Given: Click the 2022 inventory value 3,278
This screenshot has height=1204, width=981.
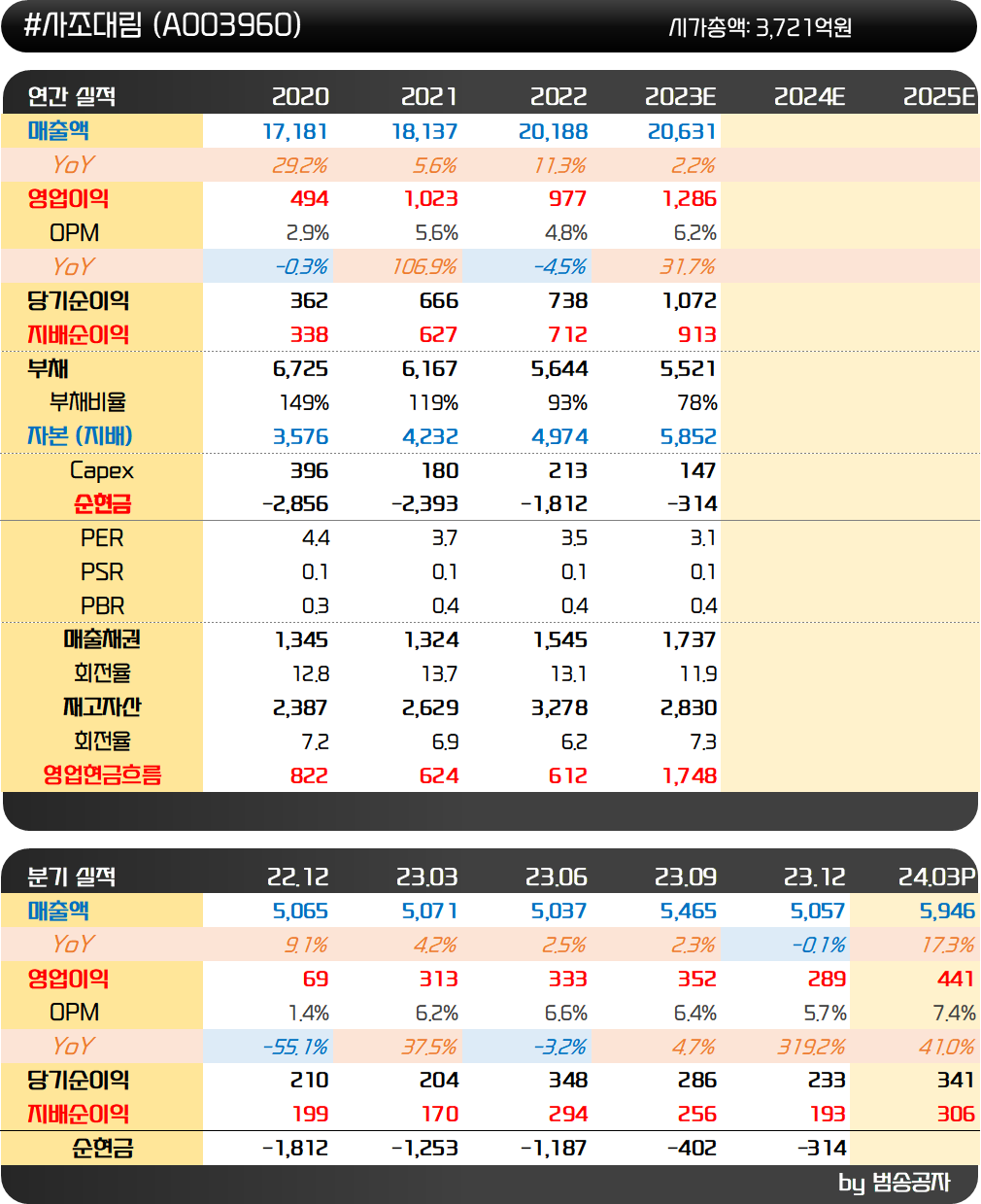Looking at the screenshot, I should [559, 707].
